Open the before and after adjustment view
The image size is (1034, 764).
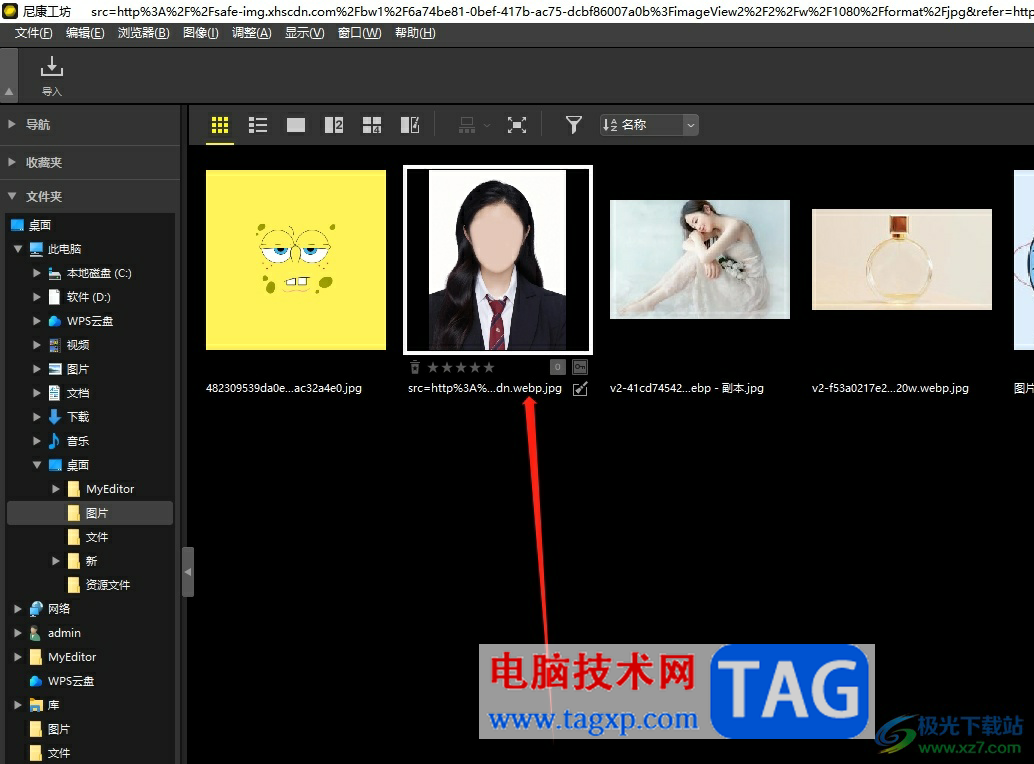click(x=410, y=125)
